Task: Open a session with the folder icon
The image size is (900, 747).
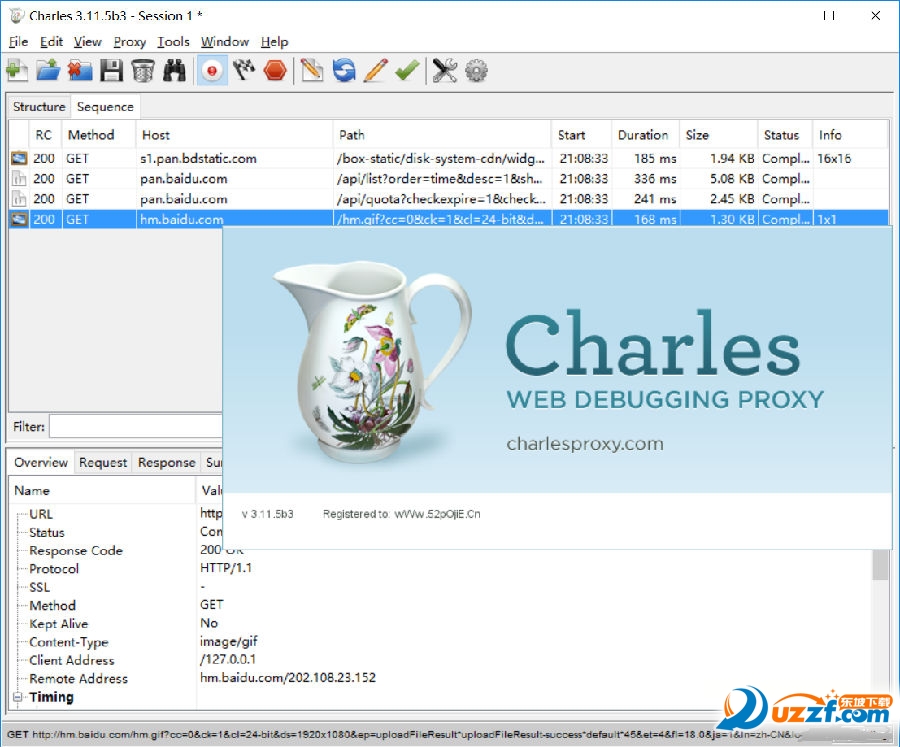Action: click(48, 71)
